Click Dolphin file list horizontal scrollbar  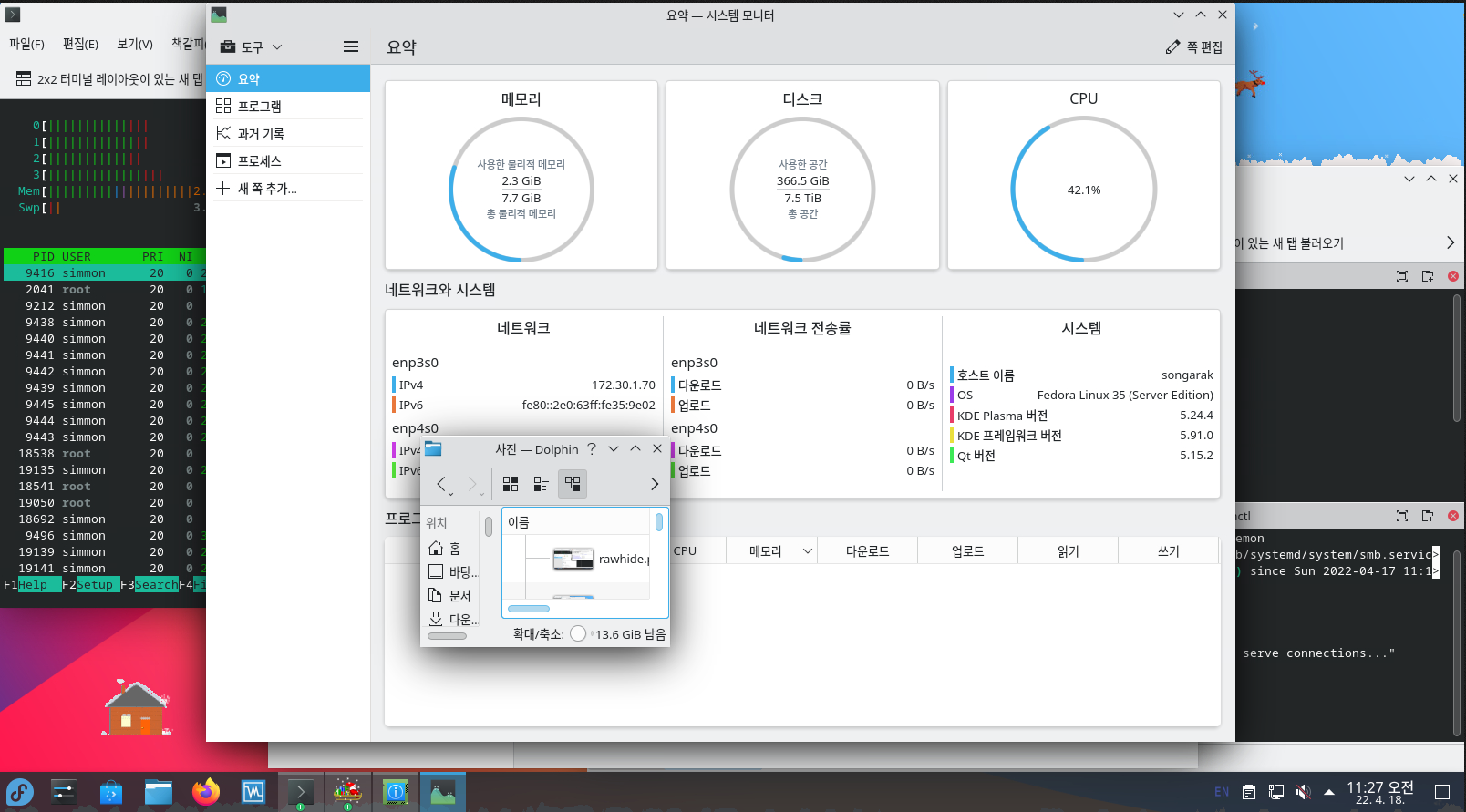(x=529, y=609)
